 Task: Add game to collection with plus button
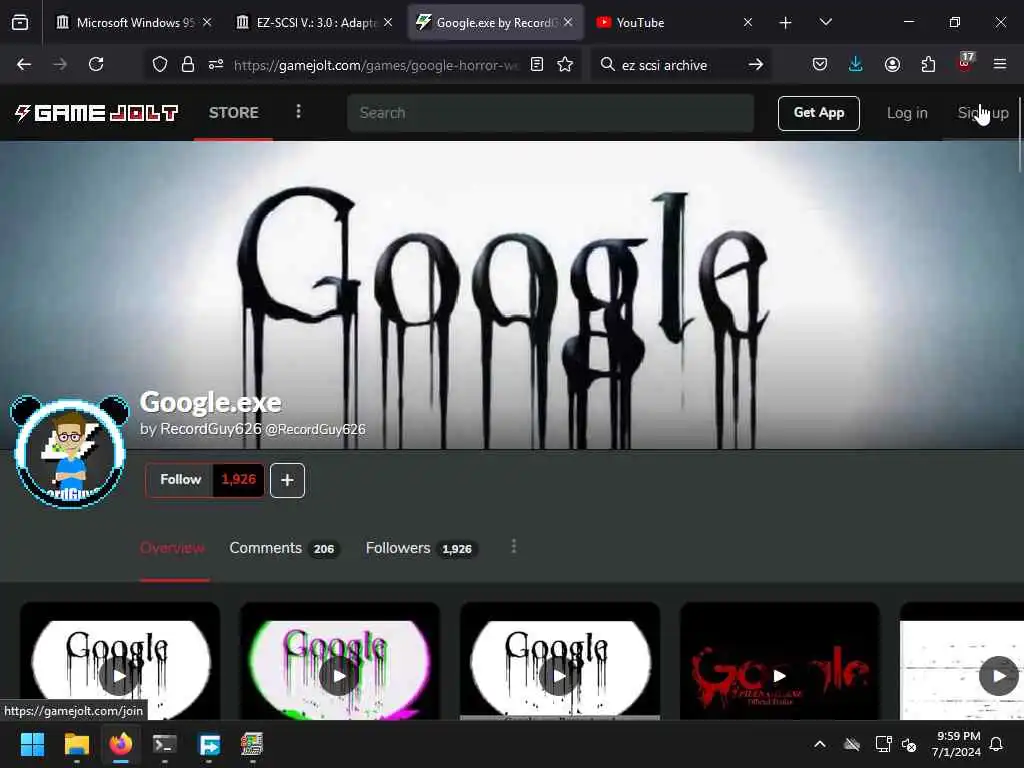(287, 480)
